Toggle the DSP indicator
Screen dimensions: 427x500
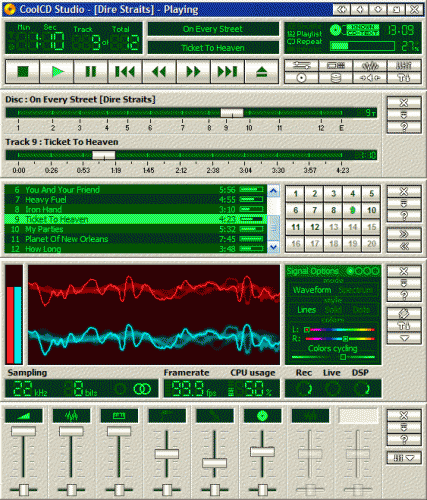click(x=361, y=389)
